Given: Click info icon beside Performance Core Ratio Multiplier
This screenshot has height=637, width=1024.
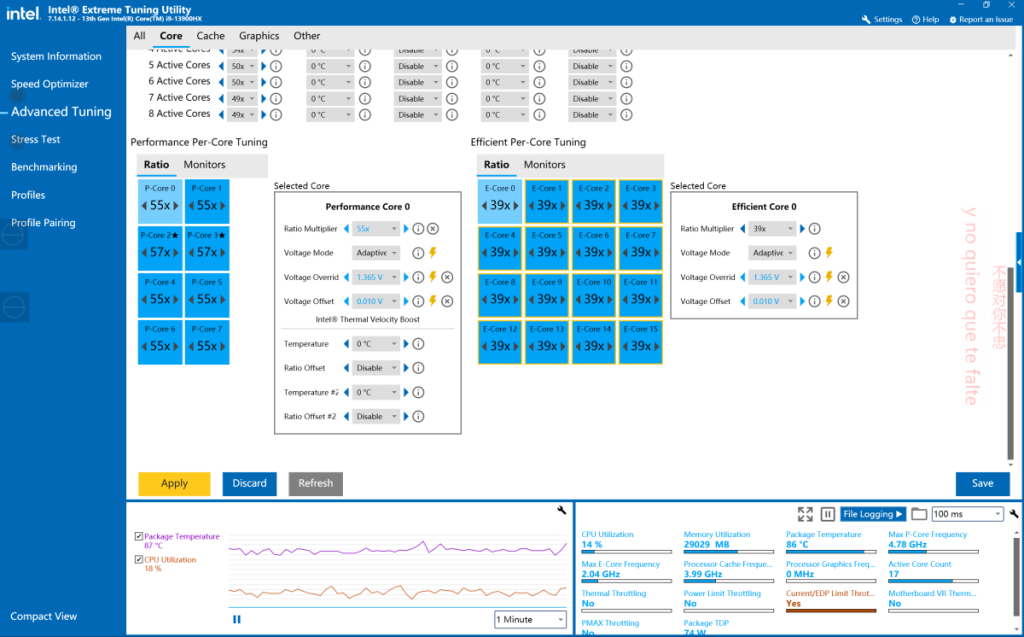Looking at the screenshot, I should [418, 229].
